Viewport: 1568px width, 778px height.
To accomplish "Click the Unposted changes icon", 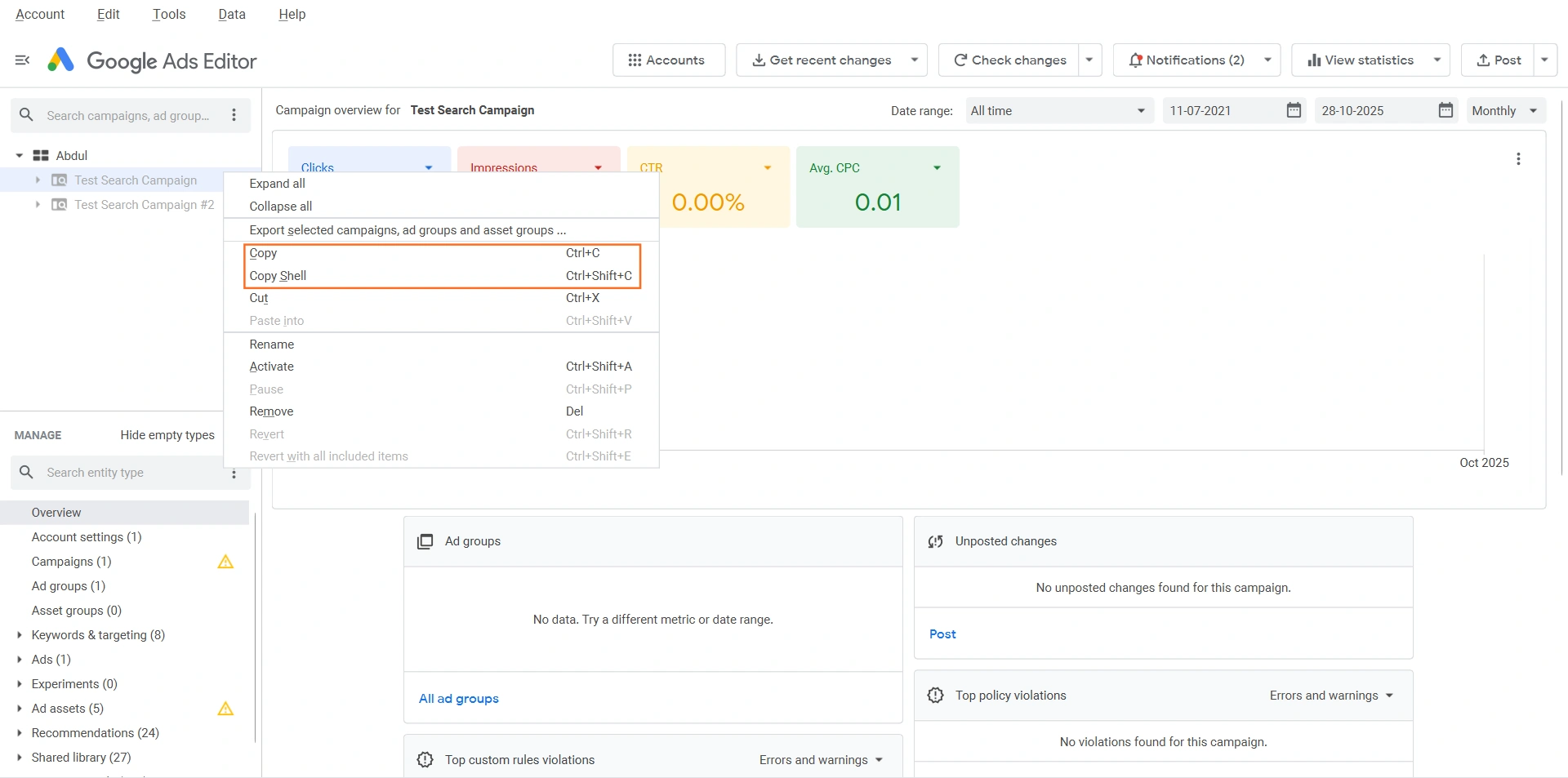I will [x=936, y=541].
